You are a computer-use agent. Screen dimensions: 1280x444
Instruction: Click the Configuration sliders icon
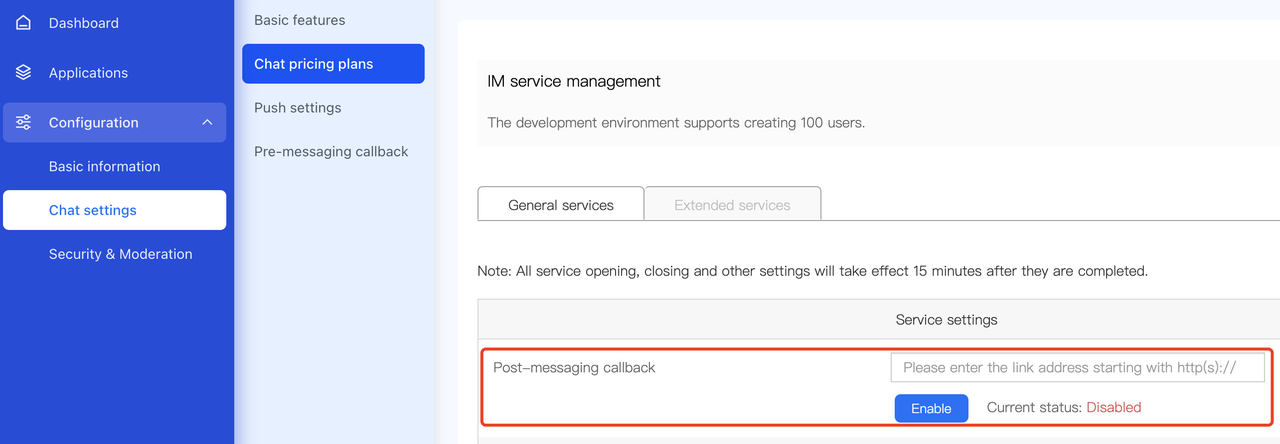24,123
